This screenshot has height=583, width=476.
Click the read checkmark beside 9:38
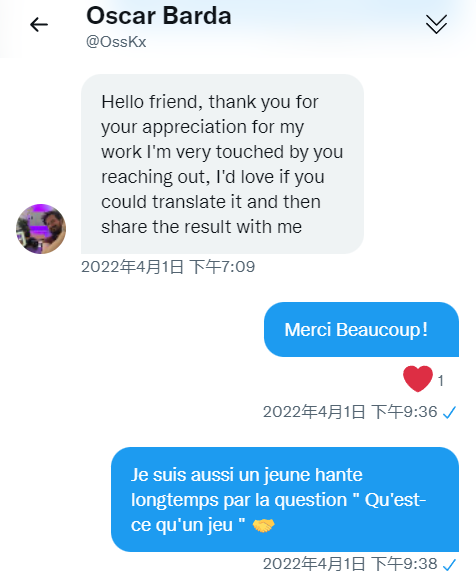(449, 565)
